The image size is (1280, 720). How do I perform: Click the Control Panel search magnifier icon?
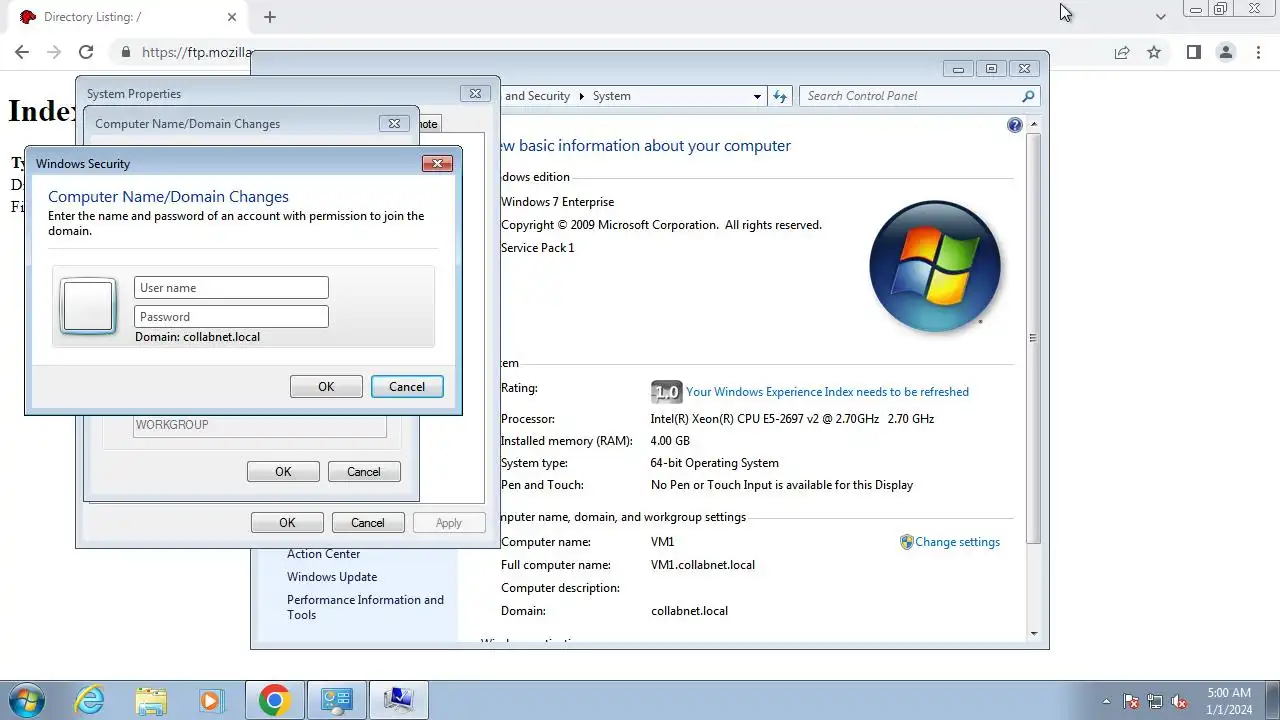tap(1028, 96)
